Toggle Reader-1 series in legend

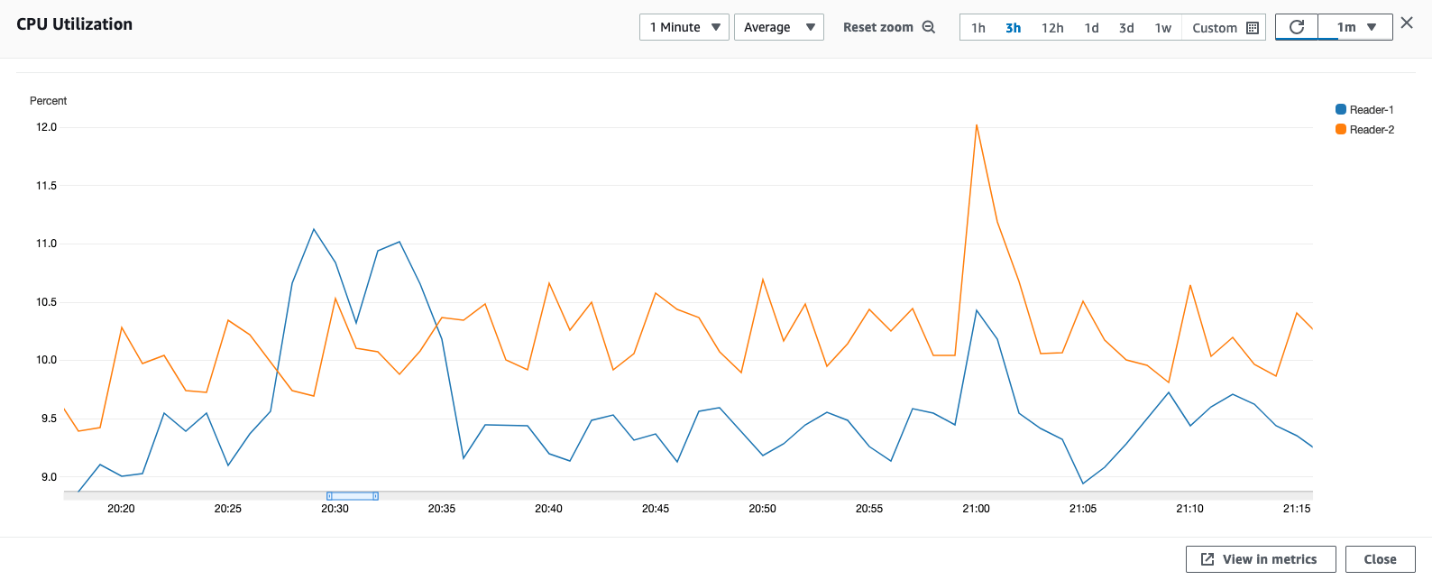1364,109
